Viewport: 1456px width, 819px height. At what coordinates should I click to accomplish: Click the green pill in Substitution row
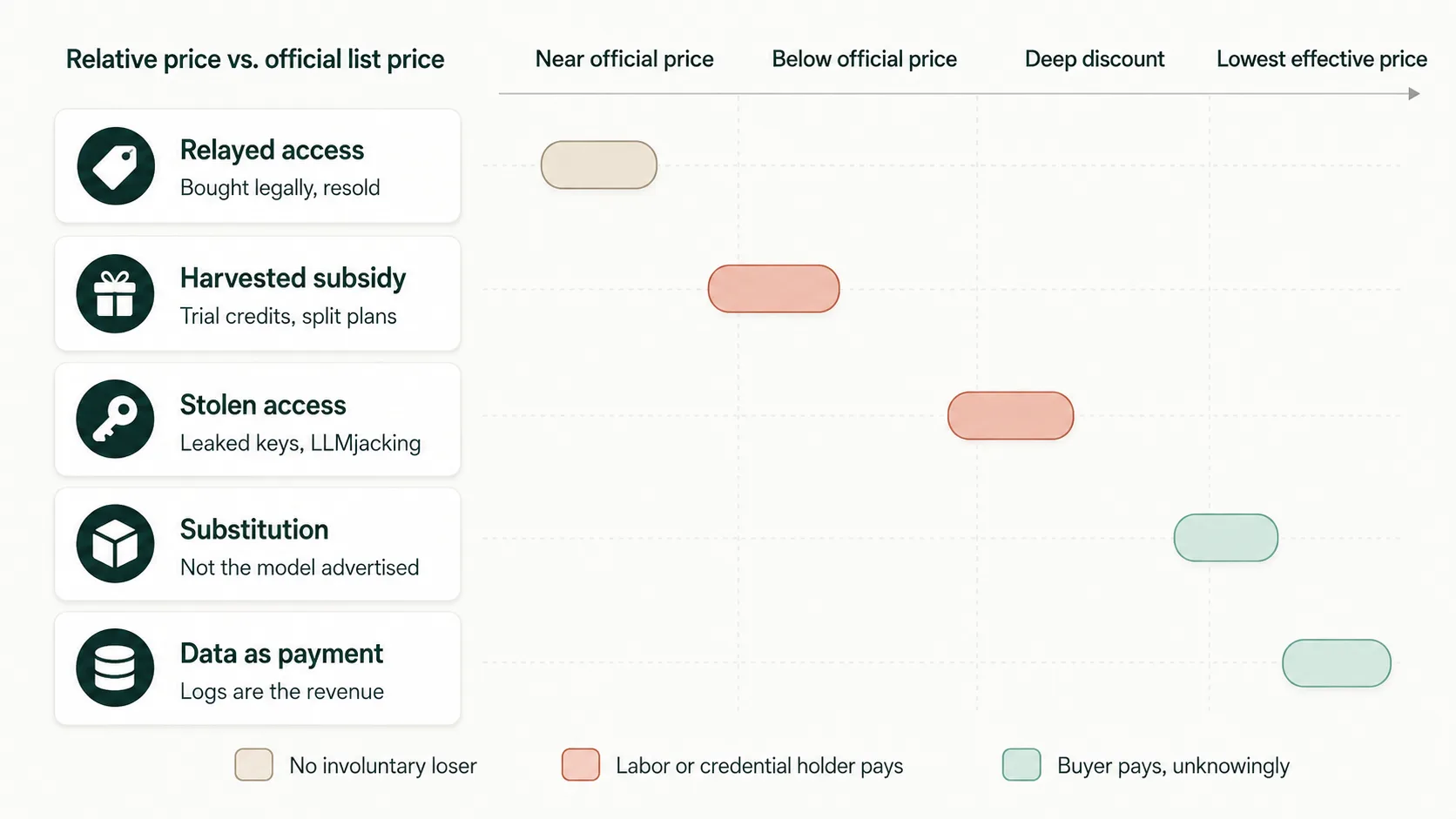1226,538
